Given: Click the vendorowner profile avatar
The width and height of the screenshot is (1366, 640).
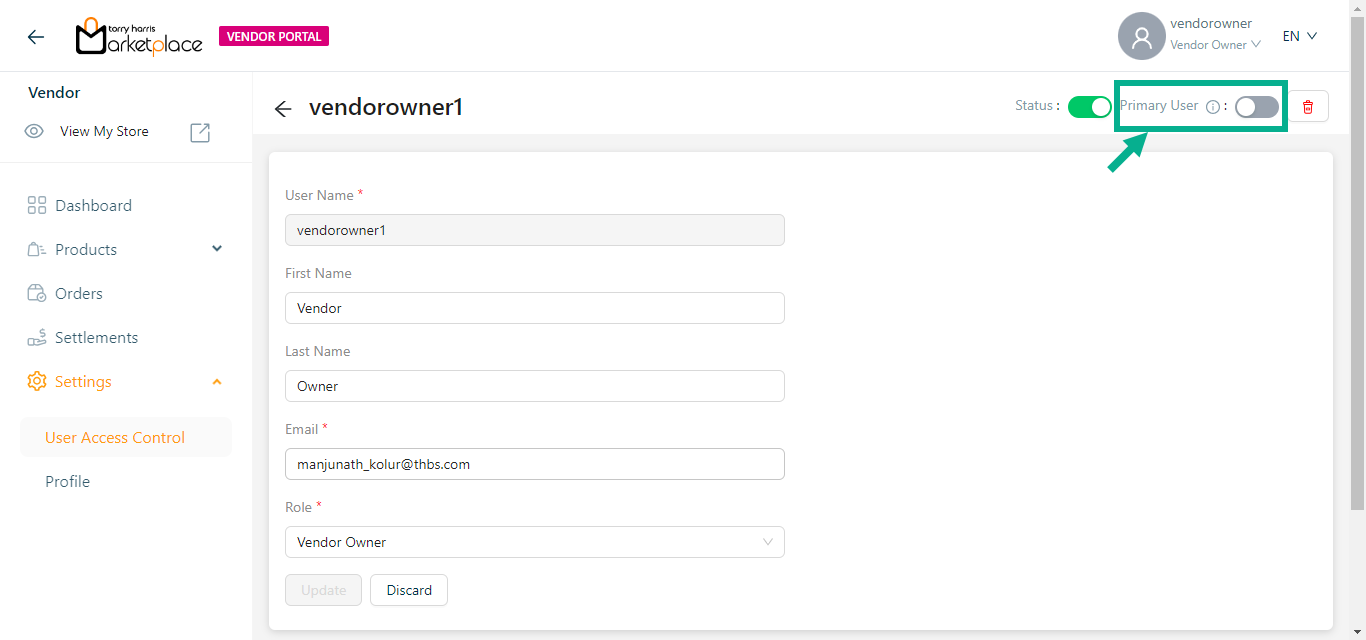Looking at the screenshot, I should click(1142, 37).
